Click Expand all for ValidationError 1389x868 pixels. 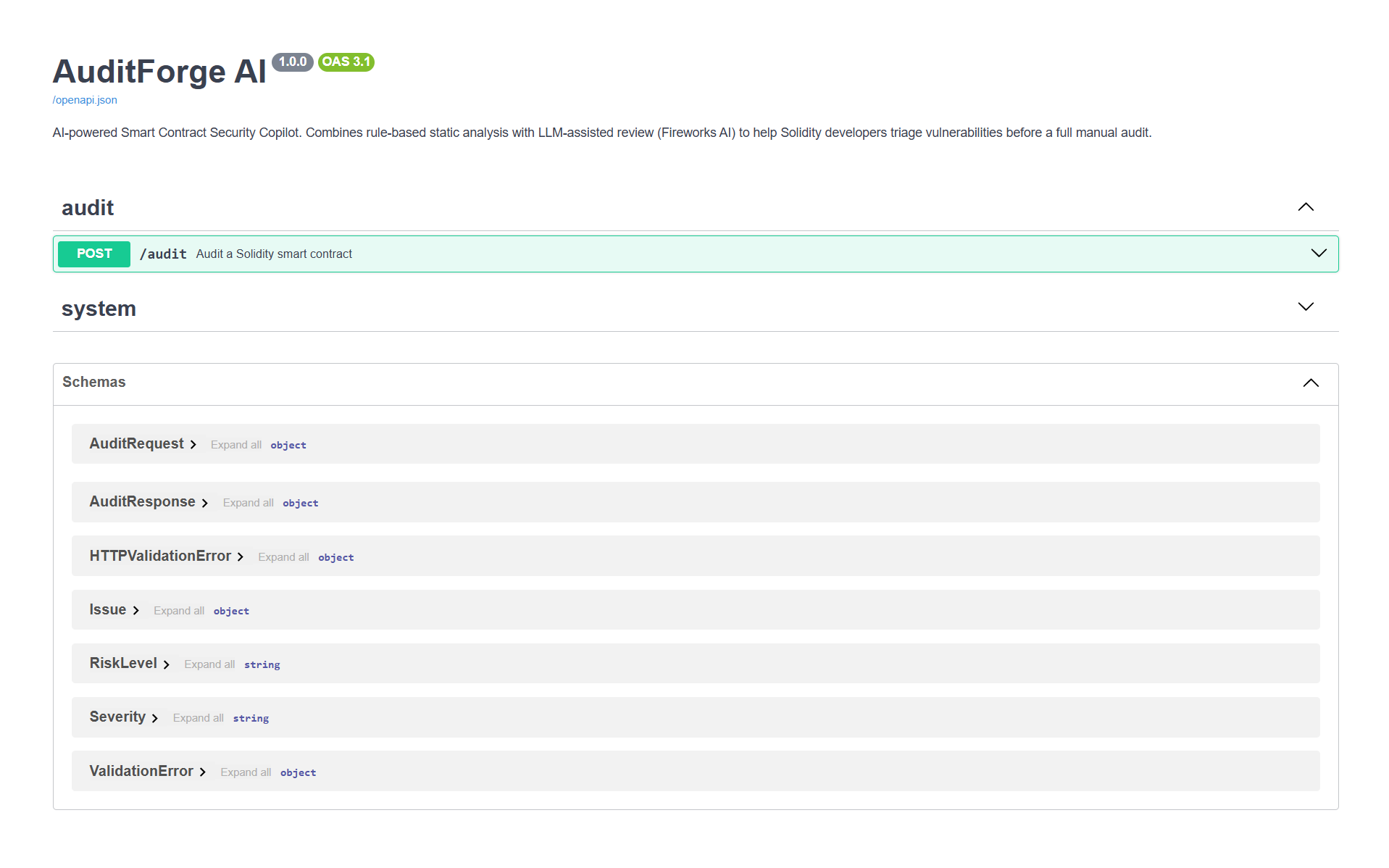click(246, 772)
